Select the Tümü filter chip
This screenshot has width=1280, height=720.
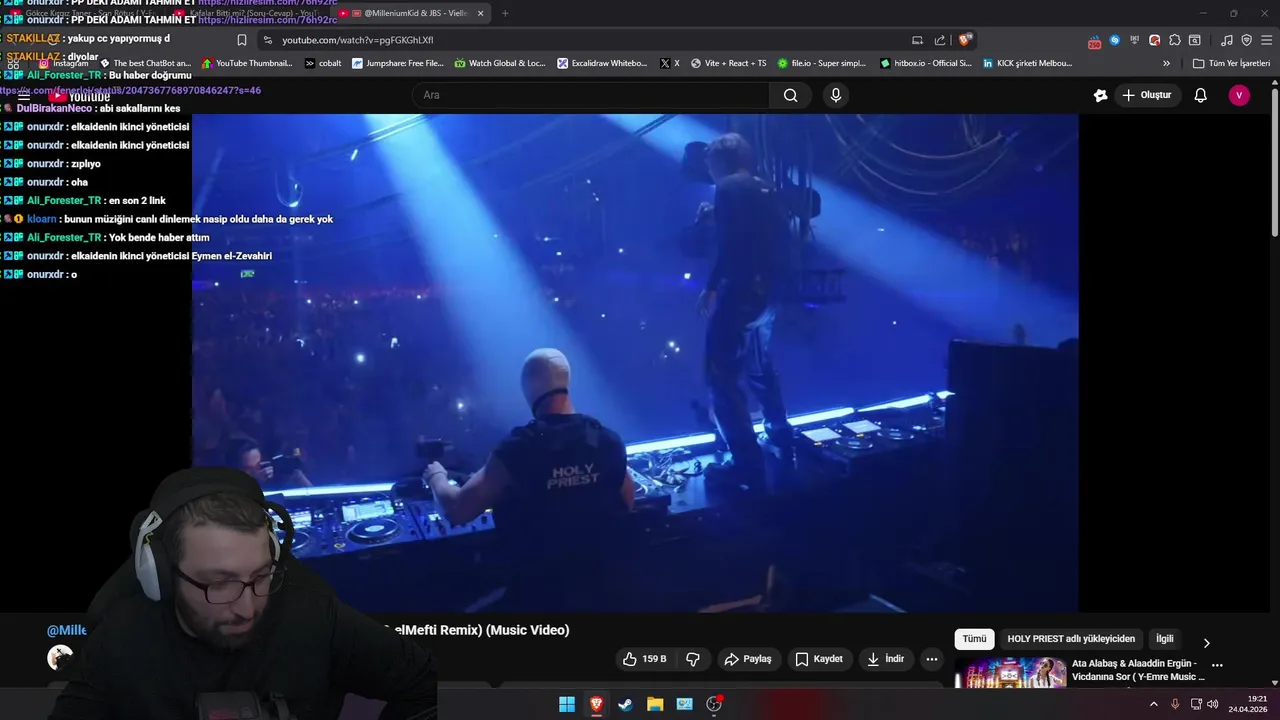tap(974, 639)
